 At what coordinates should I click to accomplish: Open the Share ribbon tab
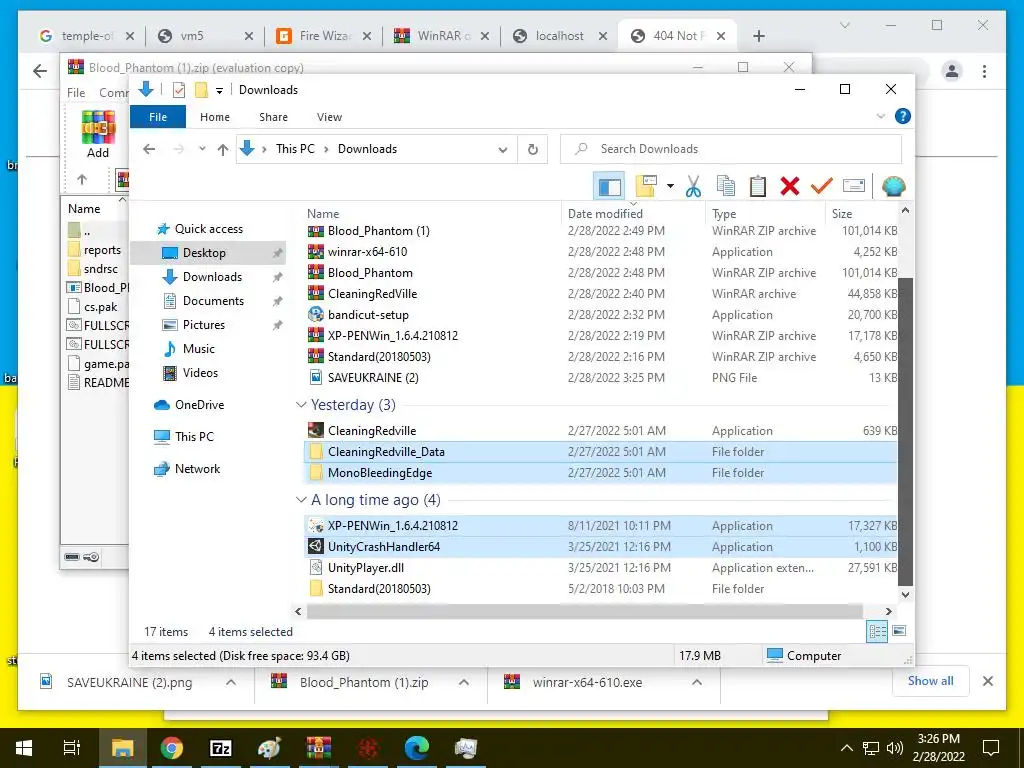(273, 117)
